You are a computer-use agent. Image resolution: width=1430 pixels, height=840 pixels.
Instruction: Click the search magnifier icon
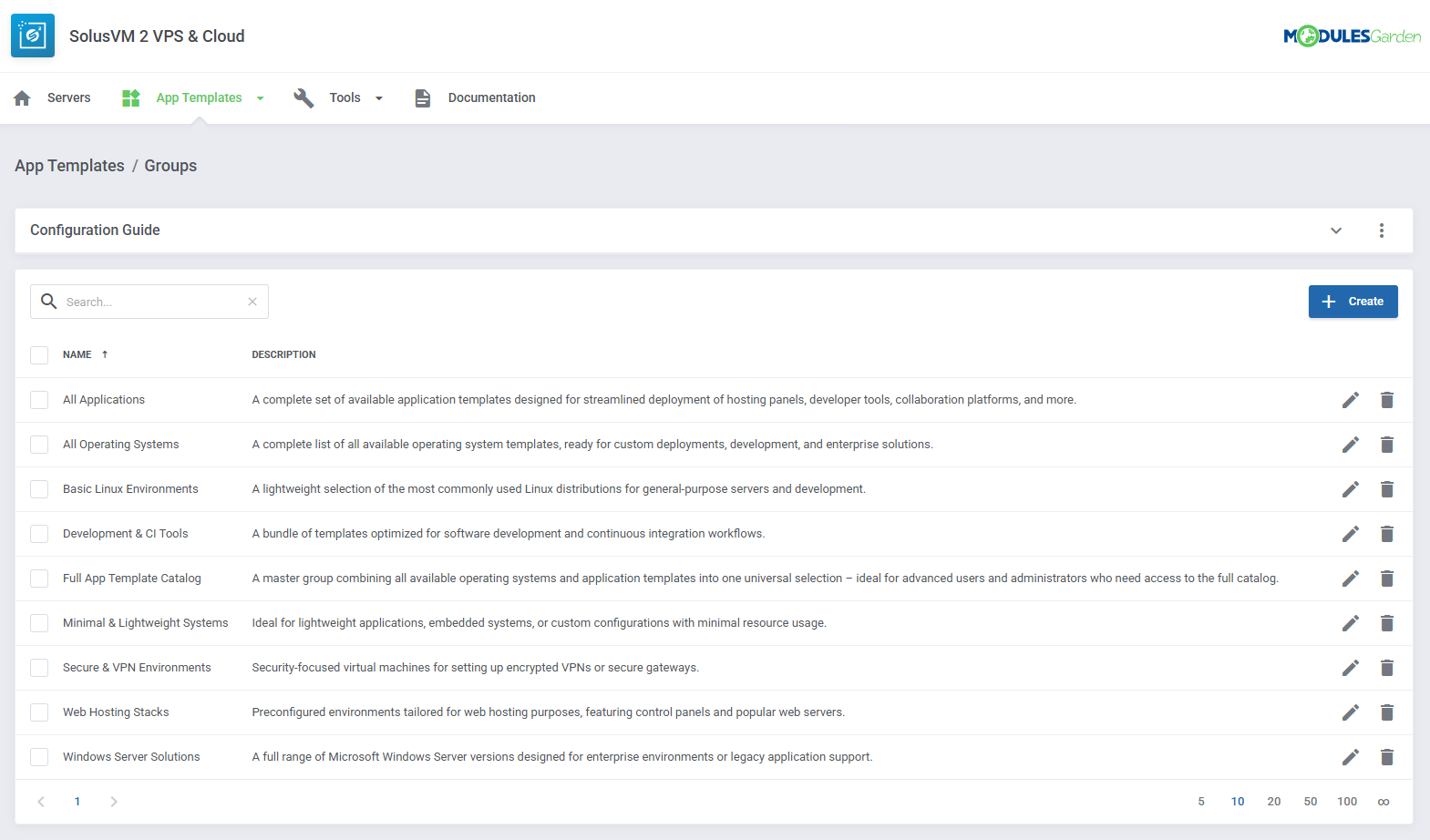click(49, 302)
